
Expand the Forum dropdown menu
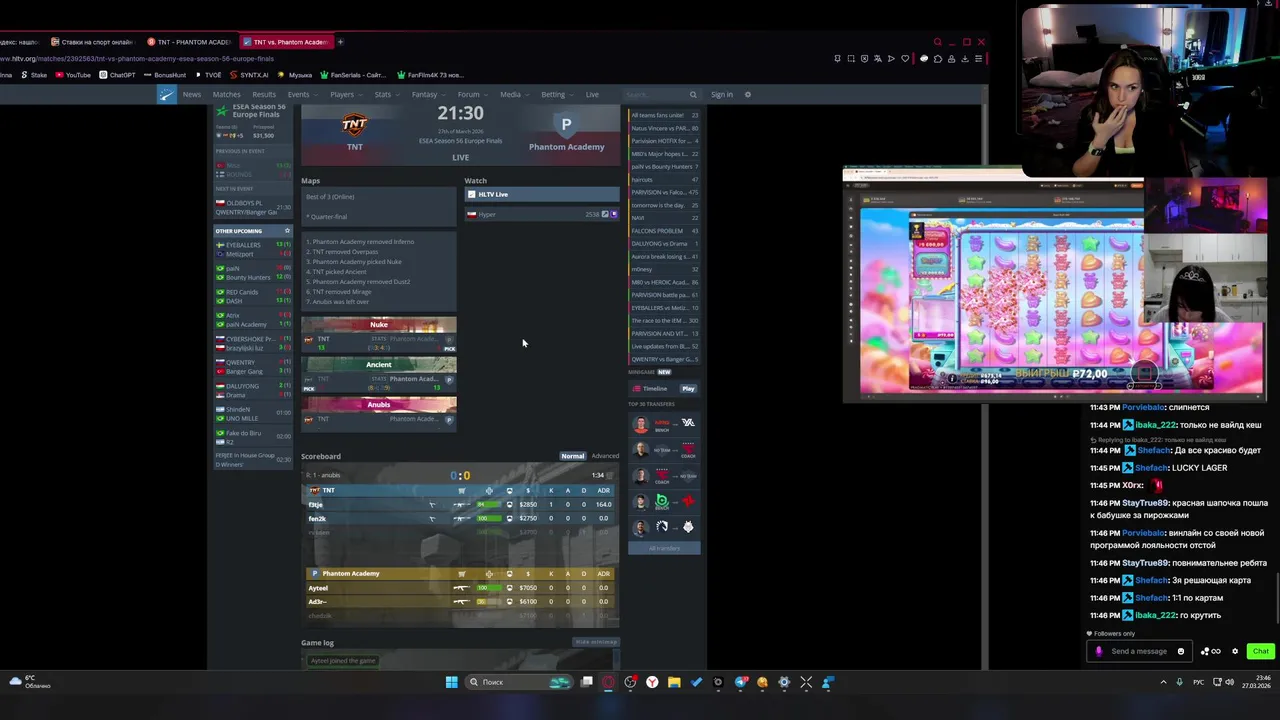tap(471, 94)
